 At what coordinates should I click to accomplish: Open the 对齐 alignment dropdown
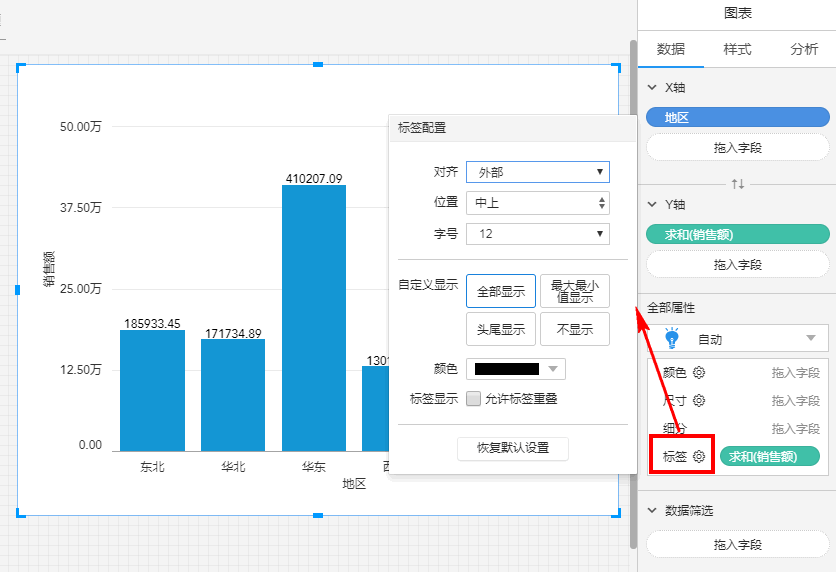[x=537, y=172]
